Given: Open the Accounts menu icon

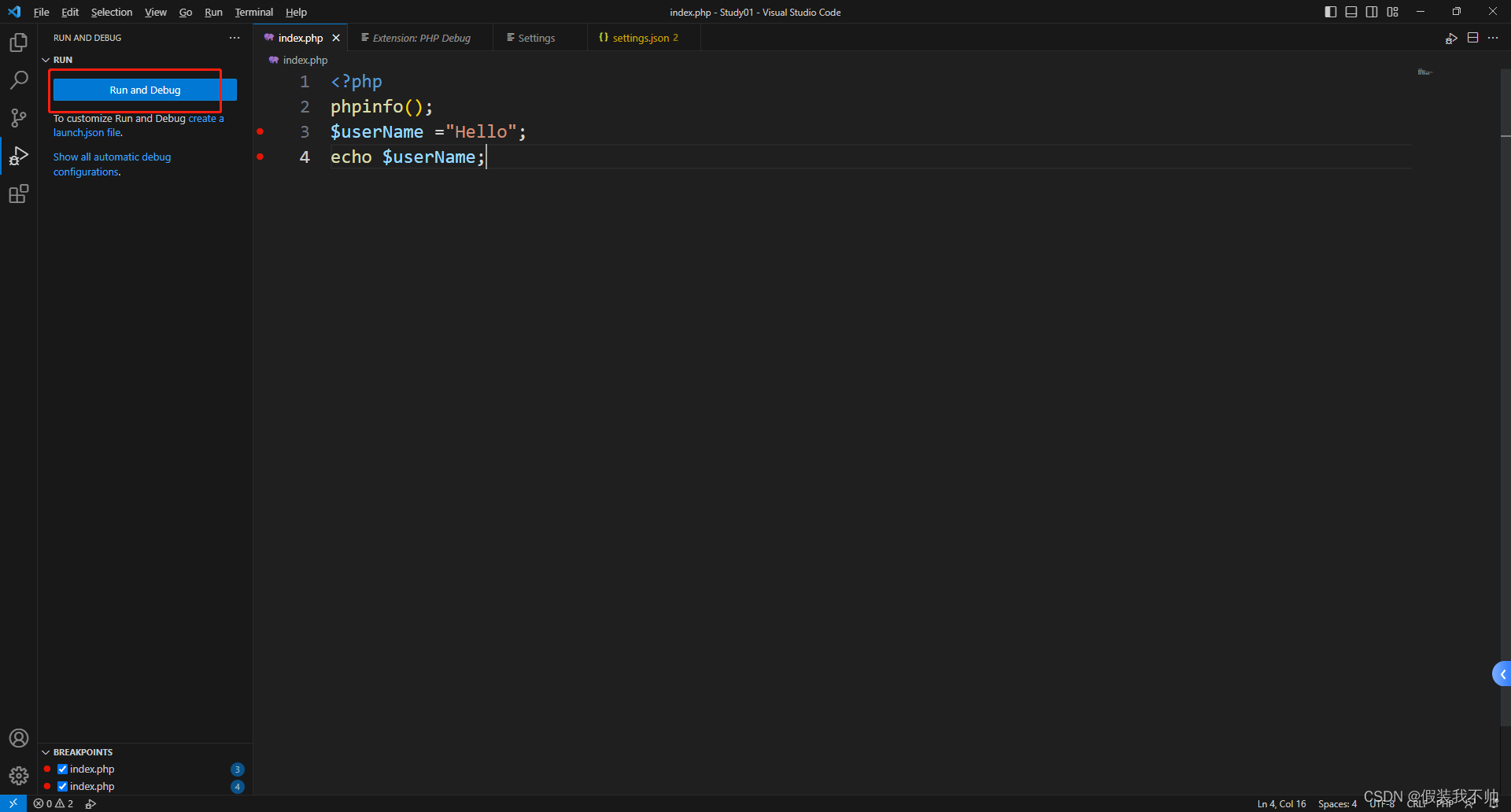Looking at the screenshot, I should [x=19, y=738].
